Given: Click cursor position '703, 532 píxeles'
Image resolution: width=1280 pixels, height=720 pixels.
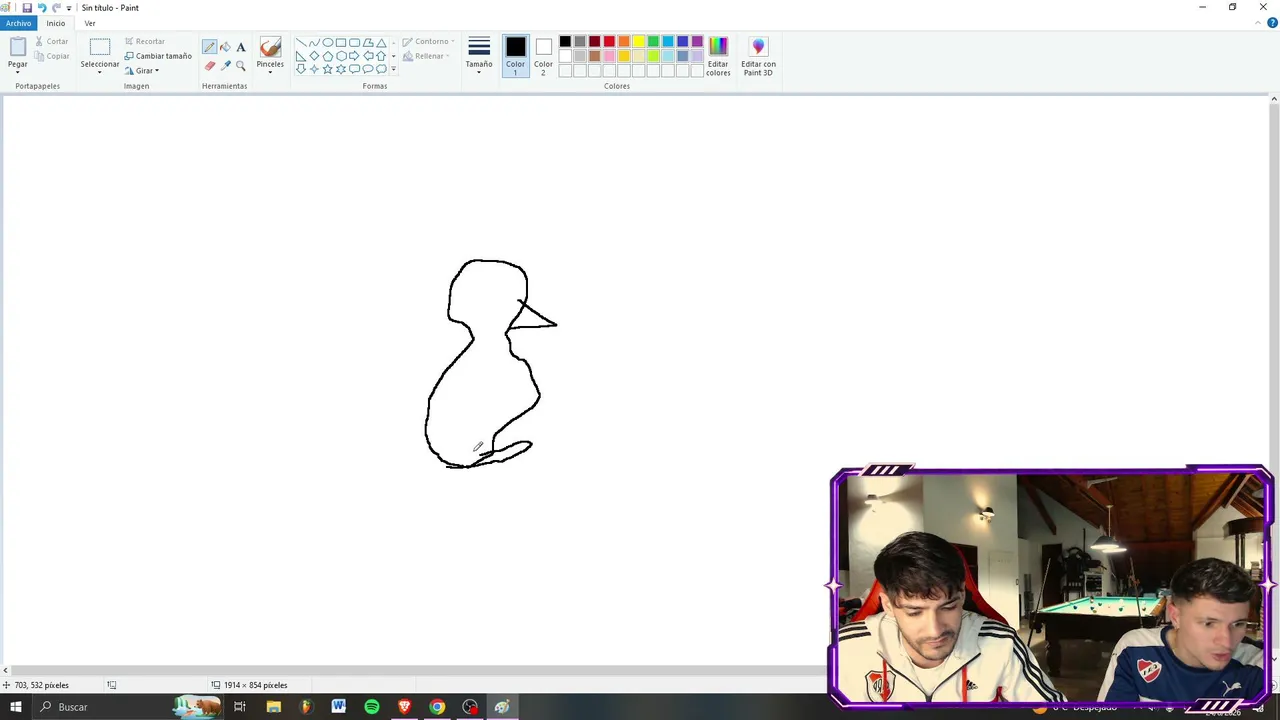Looking at the screenshot, I should [42, 685].
